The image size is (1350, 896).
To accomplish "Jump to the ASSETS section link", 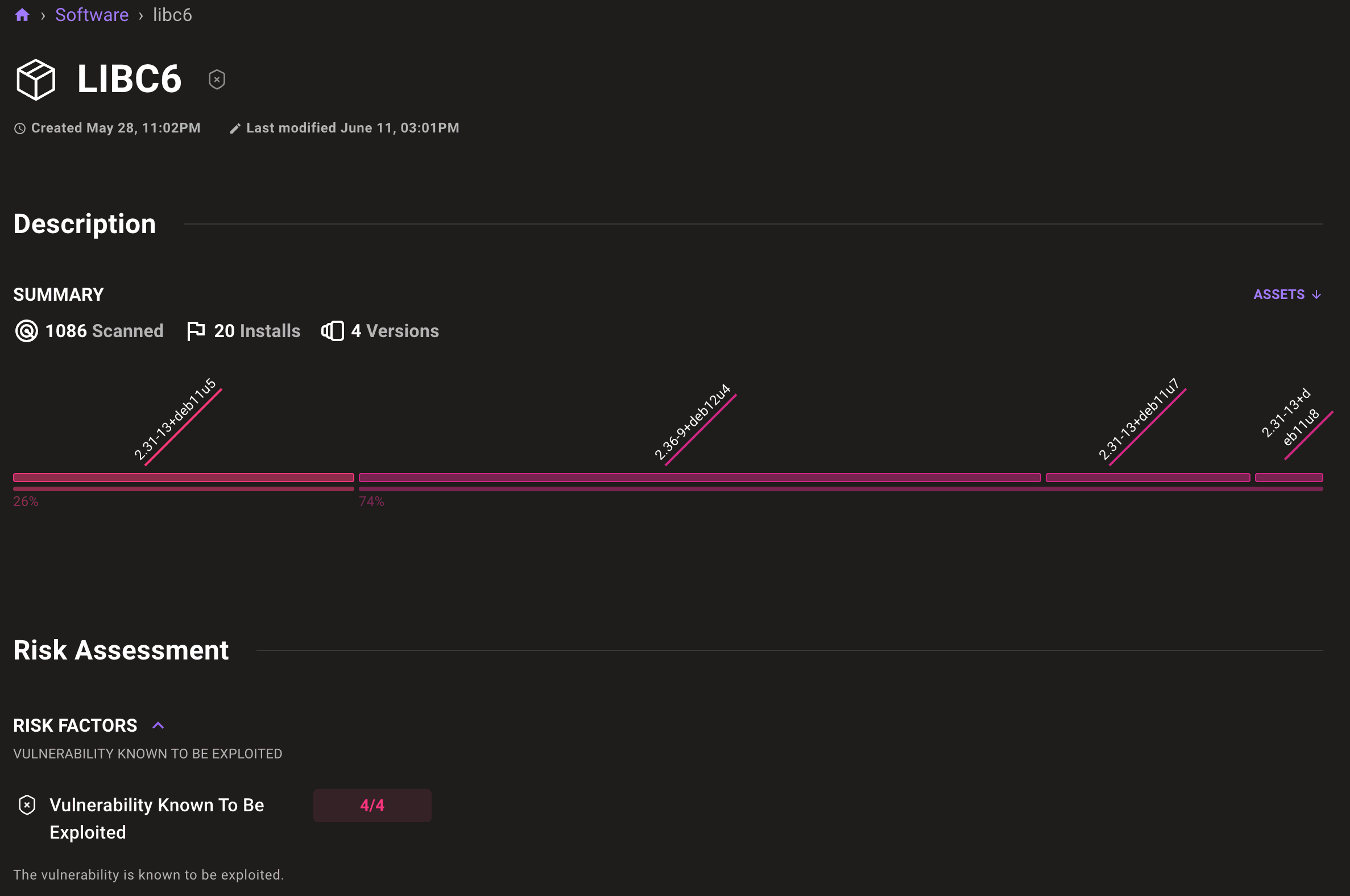I will (x=1286, y=294).
